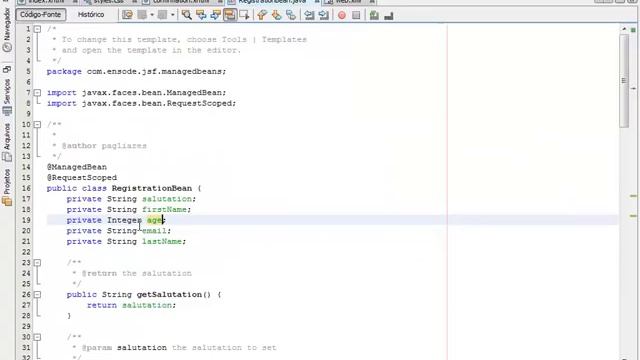
Task: Go to previous search occurrence
Action: pyautogui.click(x=201, y=15)
